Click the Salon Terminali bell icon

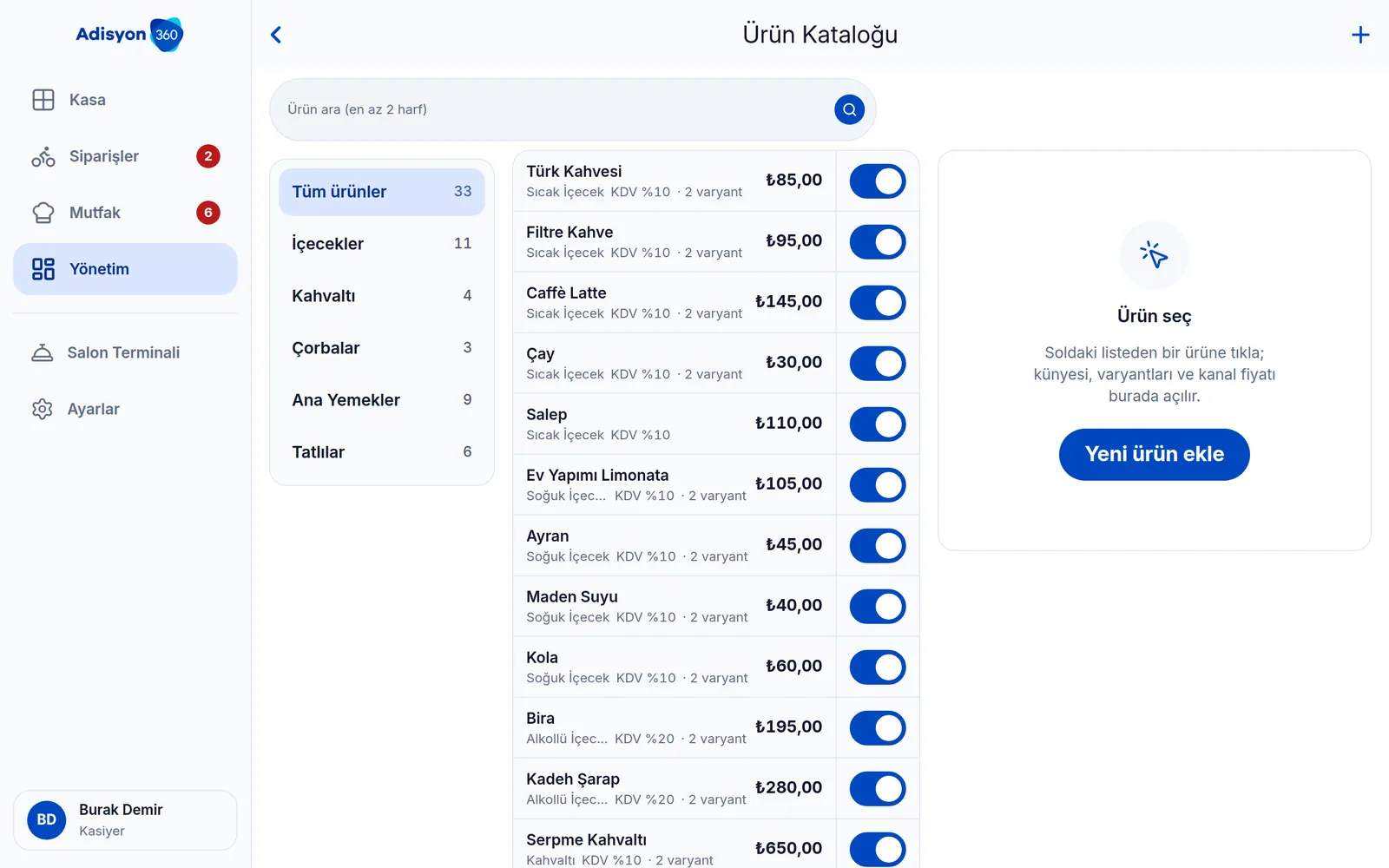pos(42,352)
